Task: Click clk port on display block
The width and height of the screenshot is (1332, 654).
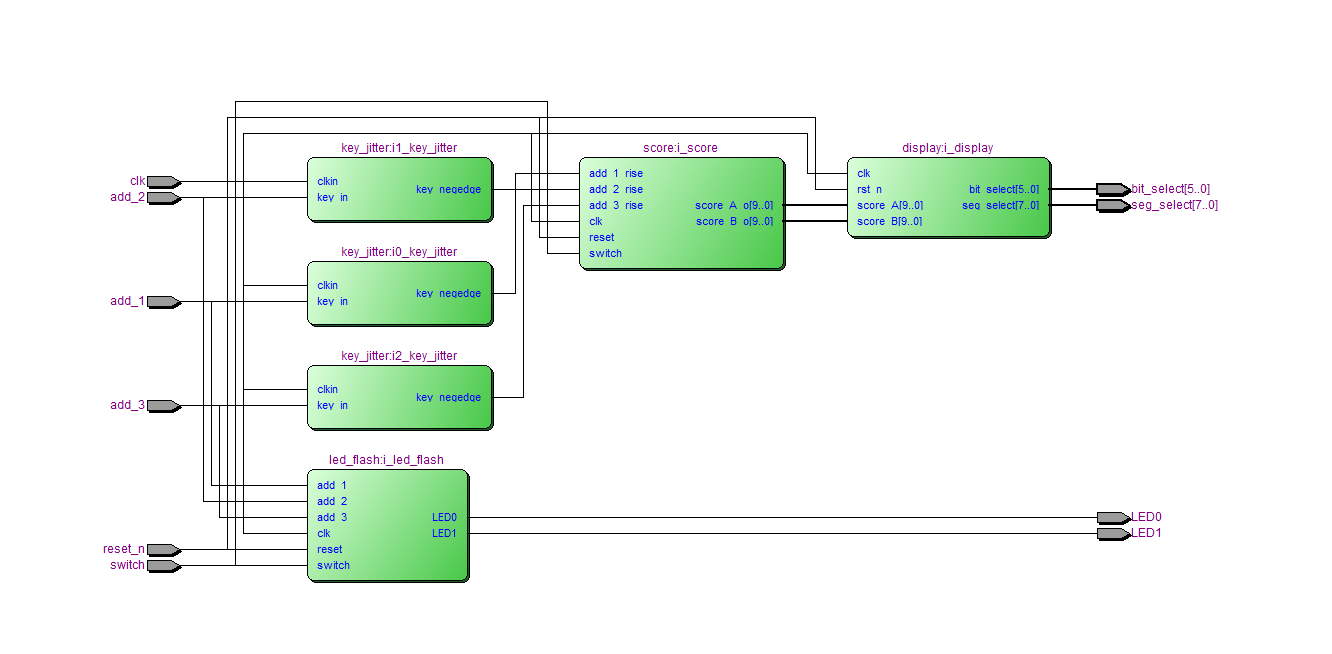Action: click(864, 174)
